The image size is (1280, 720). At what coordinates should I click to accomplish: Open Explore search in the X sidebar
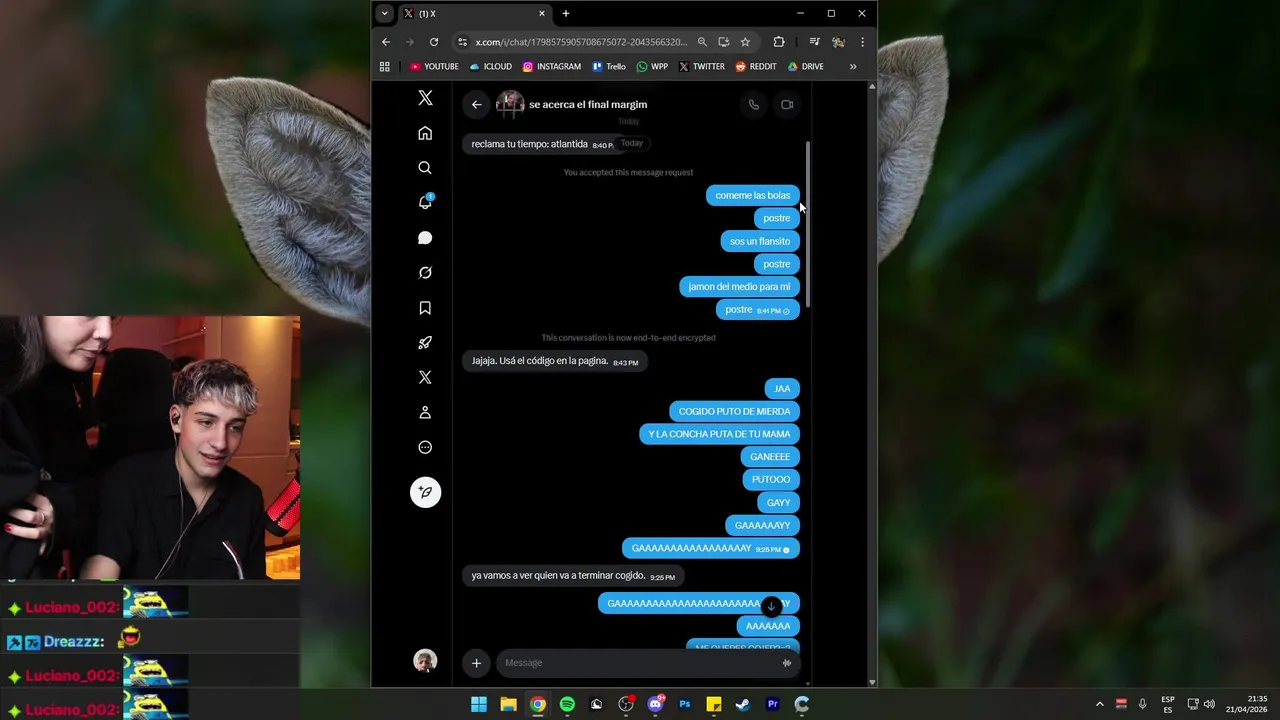(425, 168)
